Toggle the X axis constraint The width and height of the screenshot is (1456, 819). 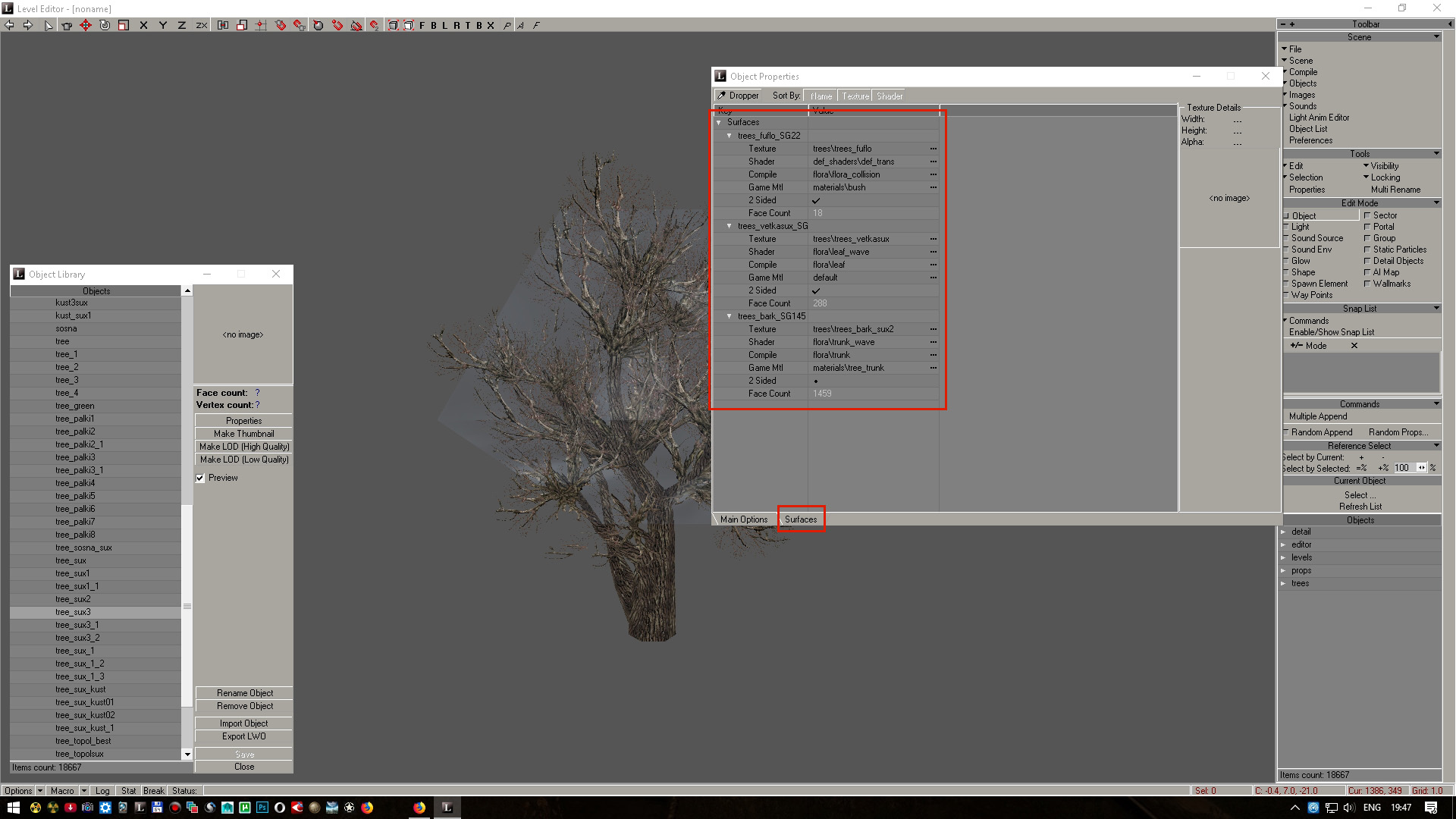point(143,25)
